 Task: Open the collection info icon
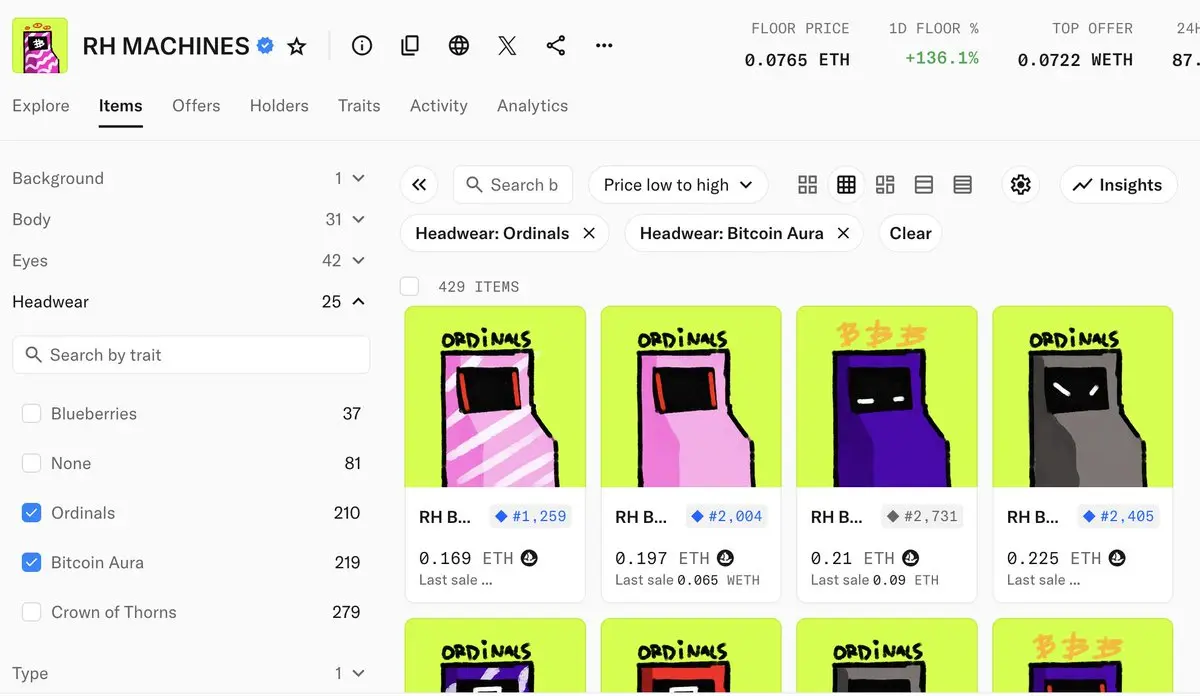pos(362,46)
